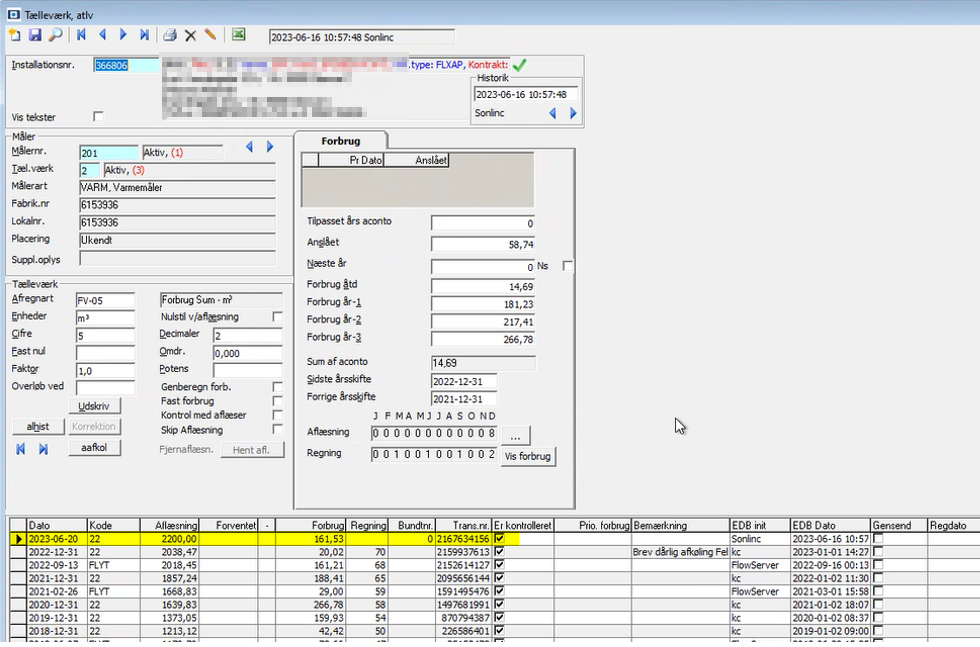Jump to first record in toolbar
This screenshot has height=647, width=980.
(81, 35)
